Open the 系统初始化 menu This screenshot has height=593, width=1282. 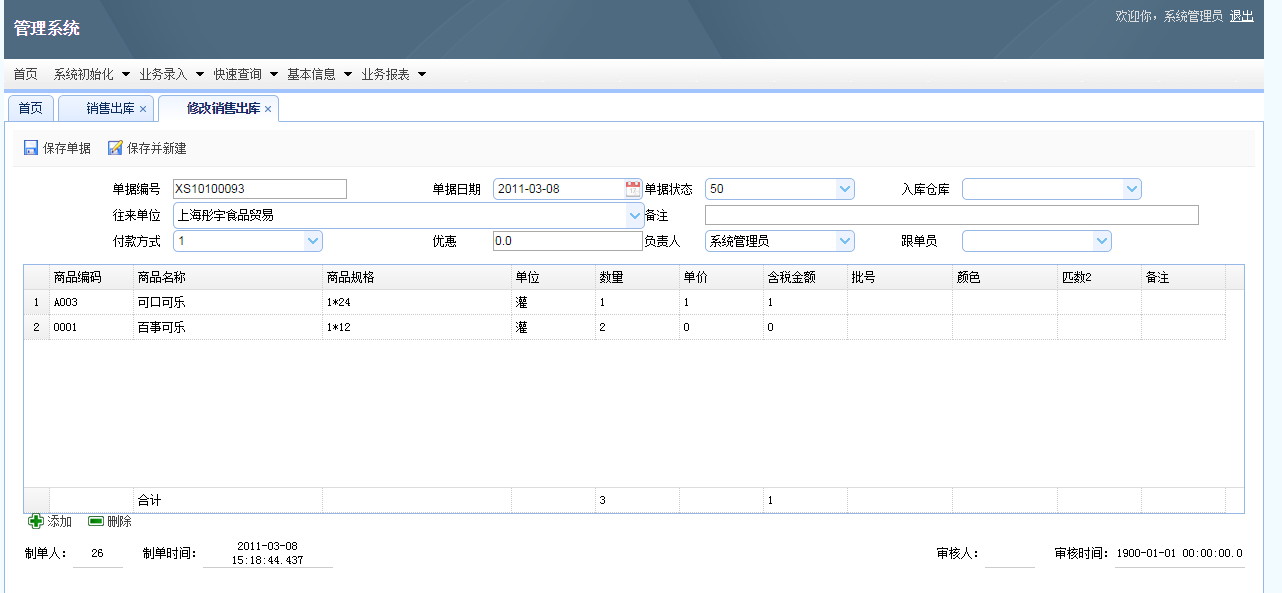point(92,74)
